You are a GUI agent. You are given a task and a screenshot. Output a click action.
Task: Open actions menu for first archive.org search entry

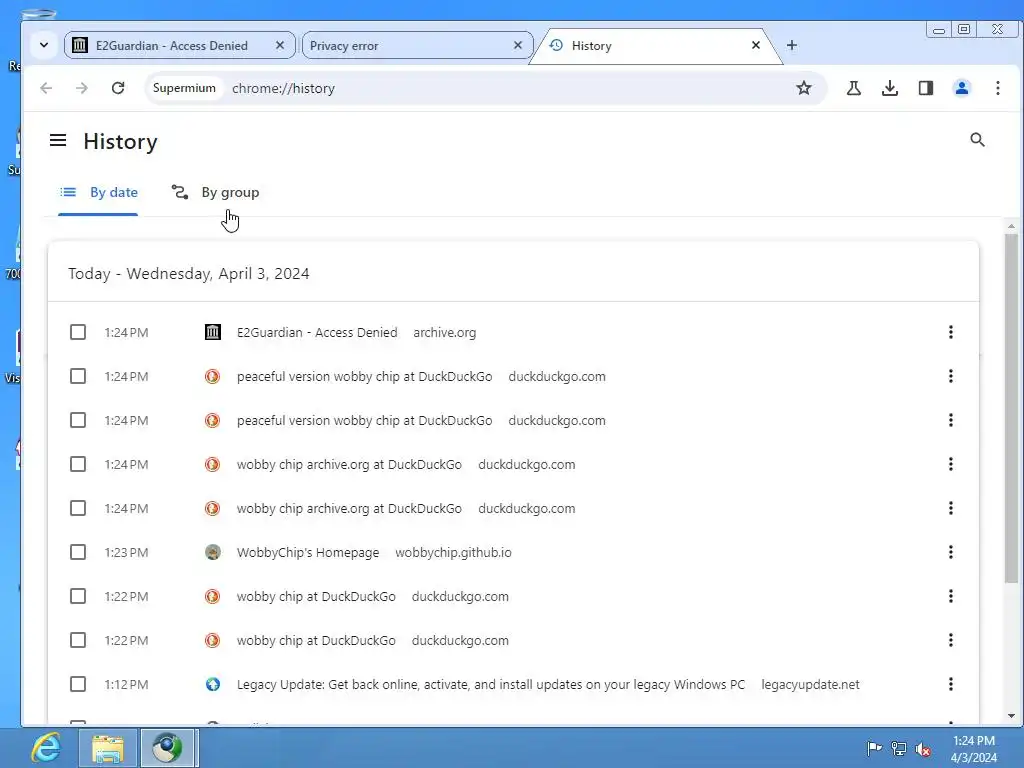[x=951, y=464]
